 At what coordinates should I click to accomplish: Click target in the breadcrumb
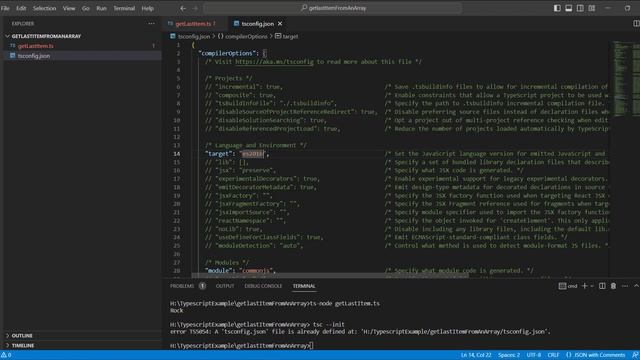pyautogui.click(x=290, y=36)
